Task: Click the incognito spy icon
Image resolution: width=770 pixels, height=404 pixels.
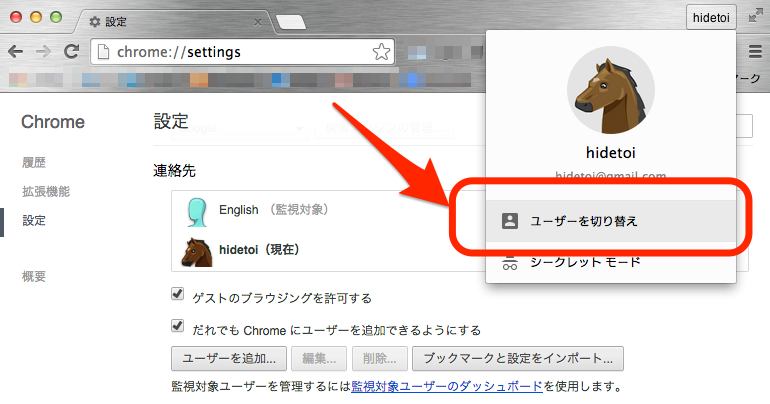Action: pos(510,264)
